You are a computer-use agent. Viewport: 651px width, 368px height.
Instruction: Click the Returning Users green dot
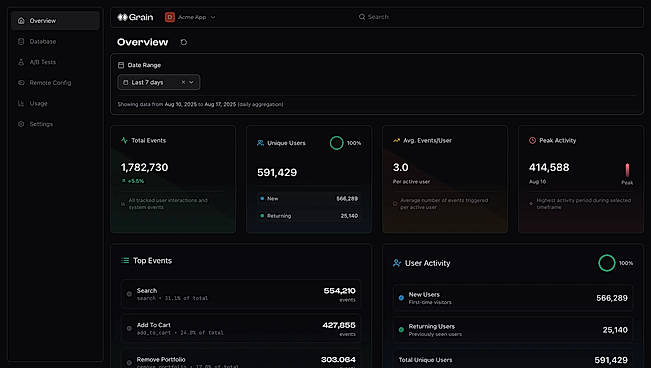coord(401,330)
